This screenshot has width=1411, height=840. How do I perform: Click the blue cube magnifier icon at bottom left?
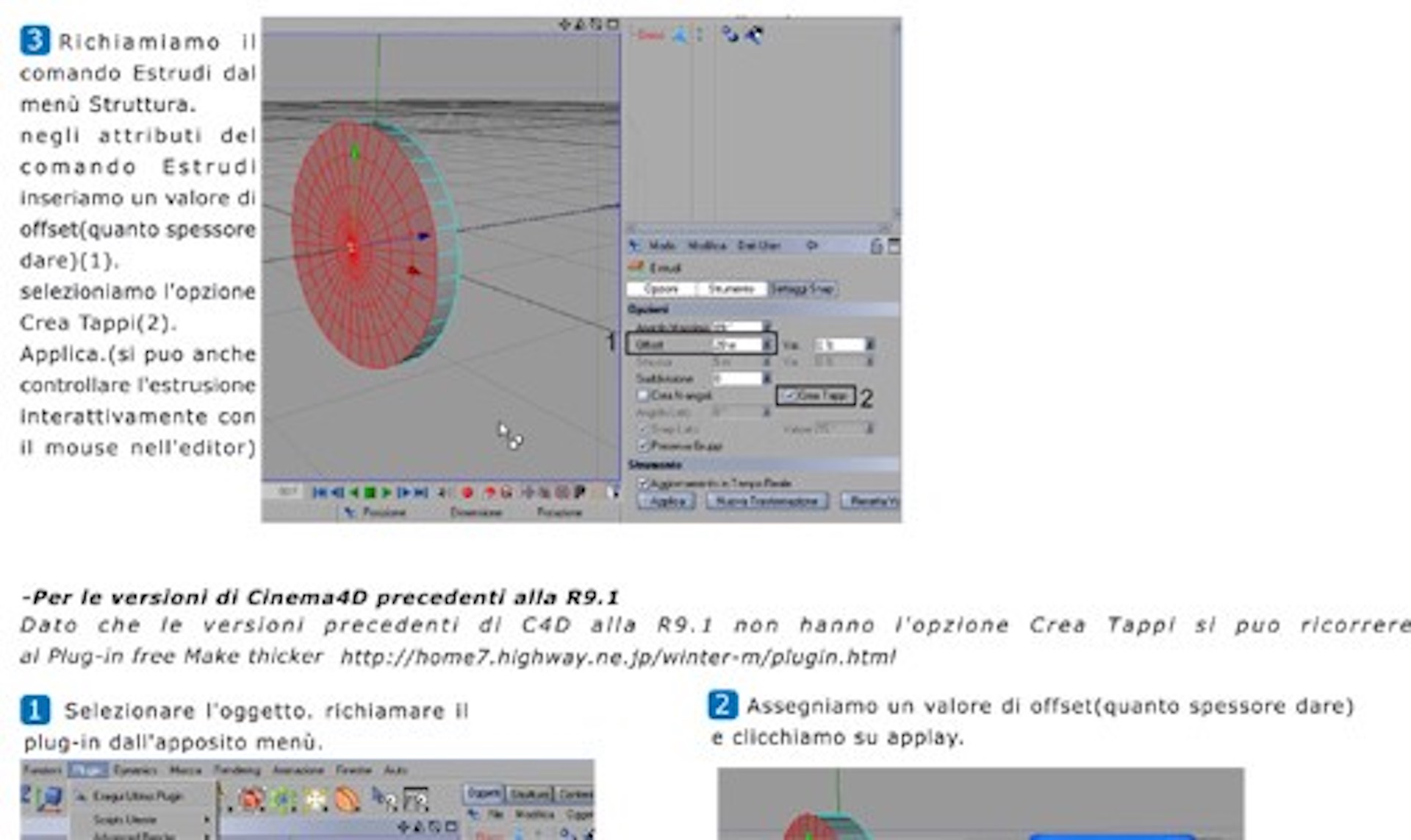(51, 799)
